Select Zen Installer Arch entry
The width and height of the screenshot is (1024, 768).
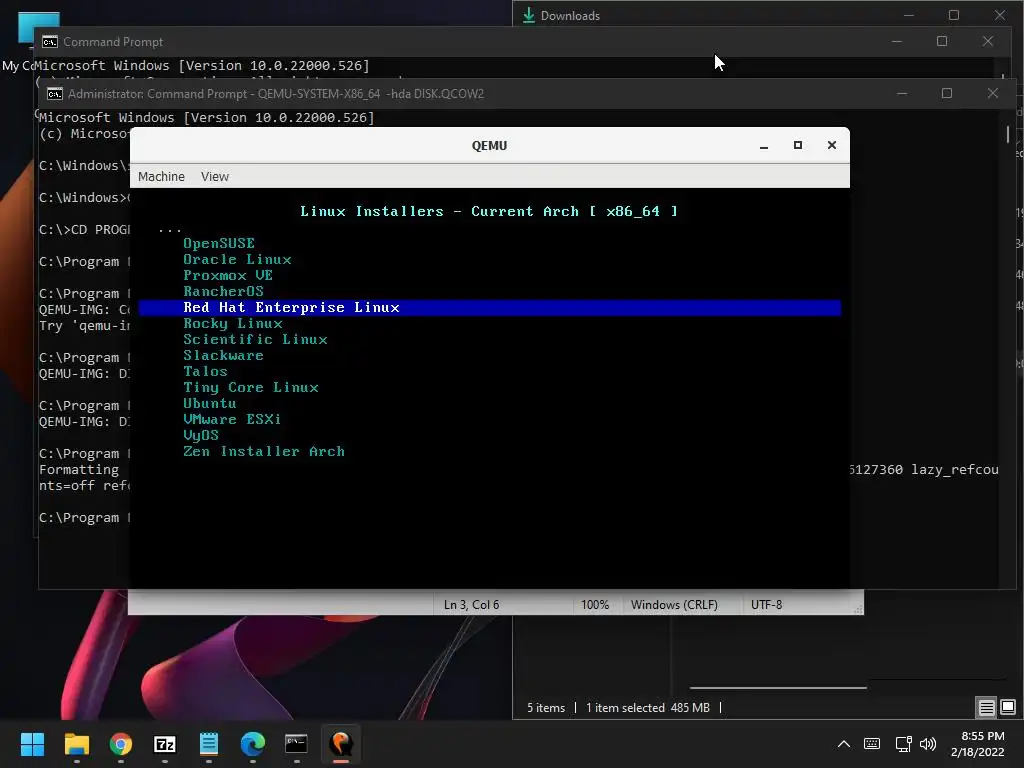264,451
